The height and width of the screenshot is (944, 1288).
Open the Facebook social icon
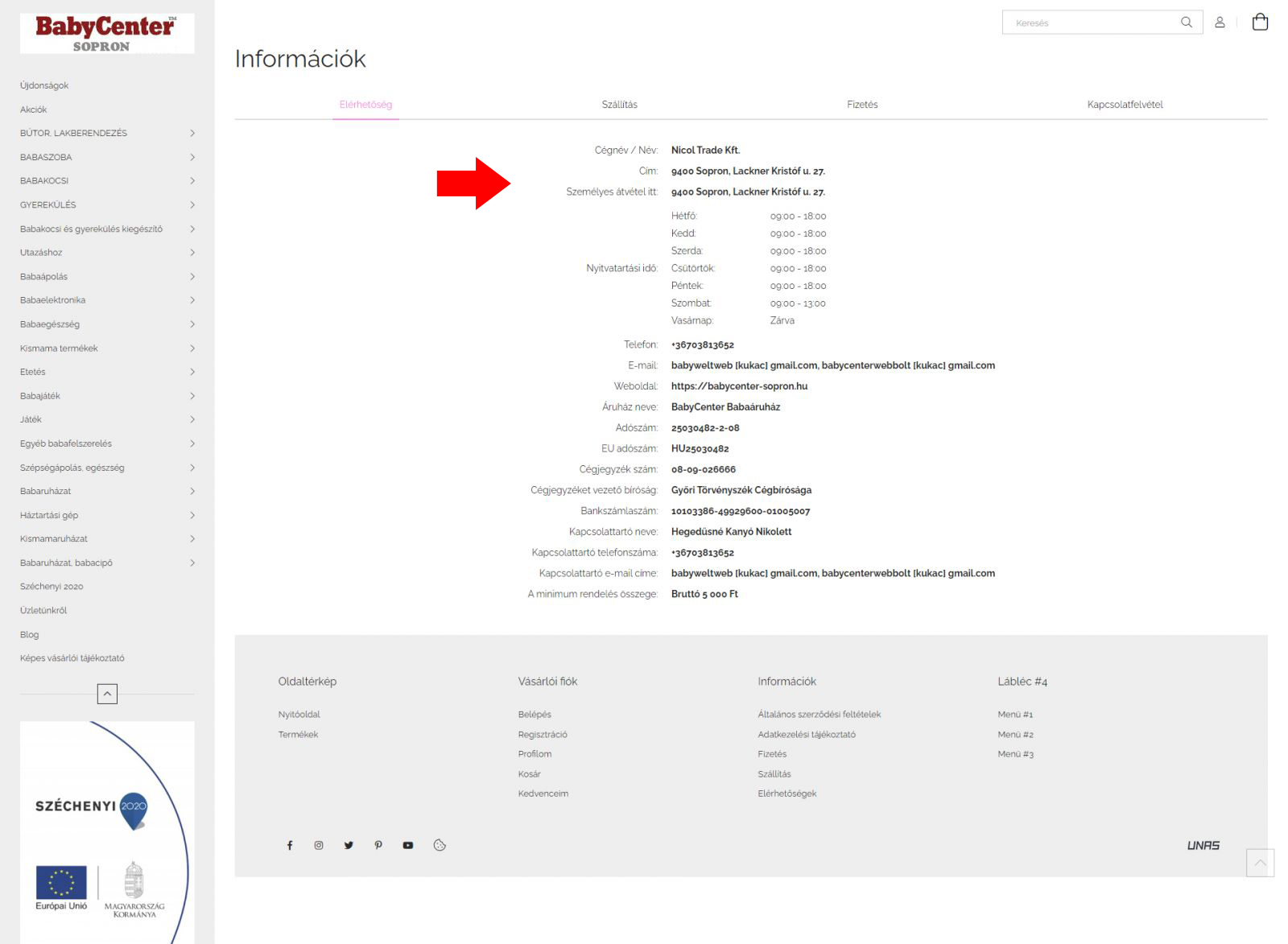tap(290, 845)
